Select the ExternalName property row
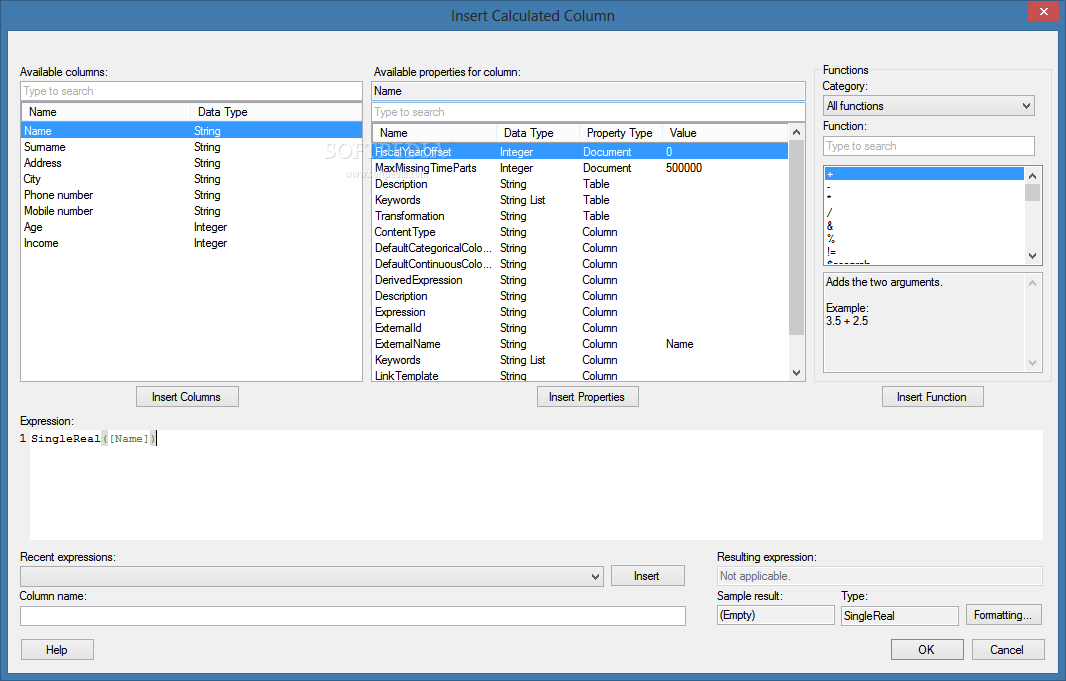The width and height of the screenshot is (1066, 681). (408, 344)
